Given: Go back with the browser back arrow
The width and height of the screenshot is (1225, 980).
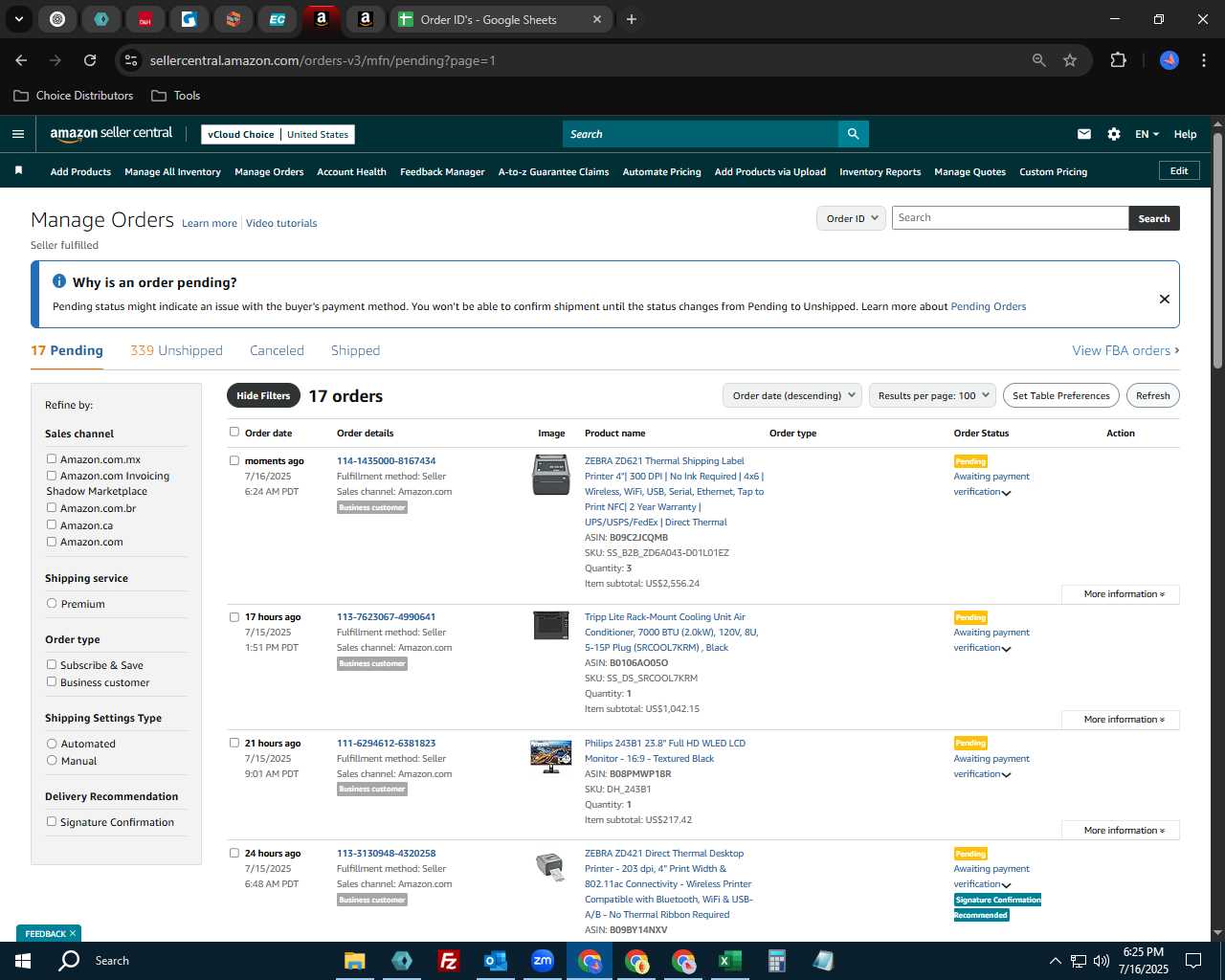Looking at the screenshot, I should (21, 60).
